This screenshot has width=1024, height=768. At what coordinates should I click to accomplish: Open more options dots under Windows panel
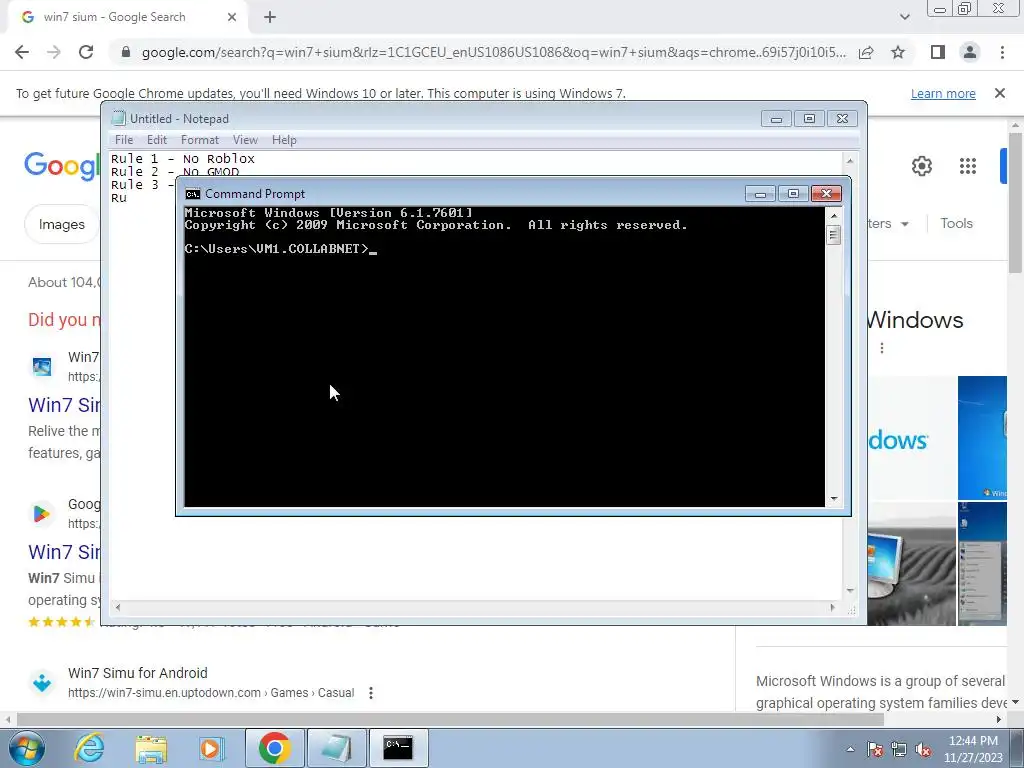click(x=882, y=348)
